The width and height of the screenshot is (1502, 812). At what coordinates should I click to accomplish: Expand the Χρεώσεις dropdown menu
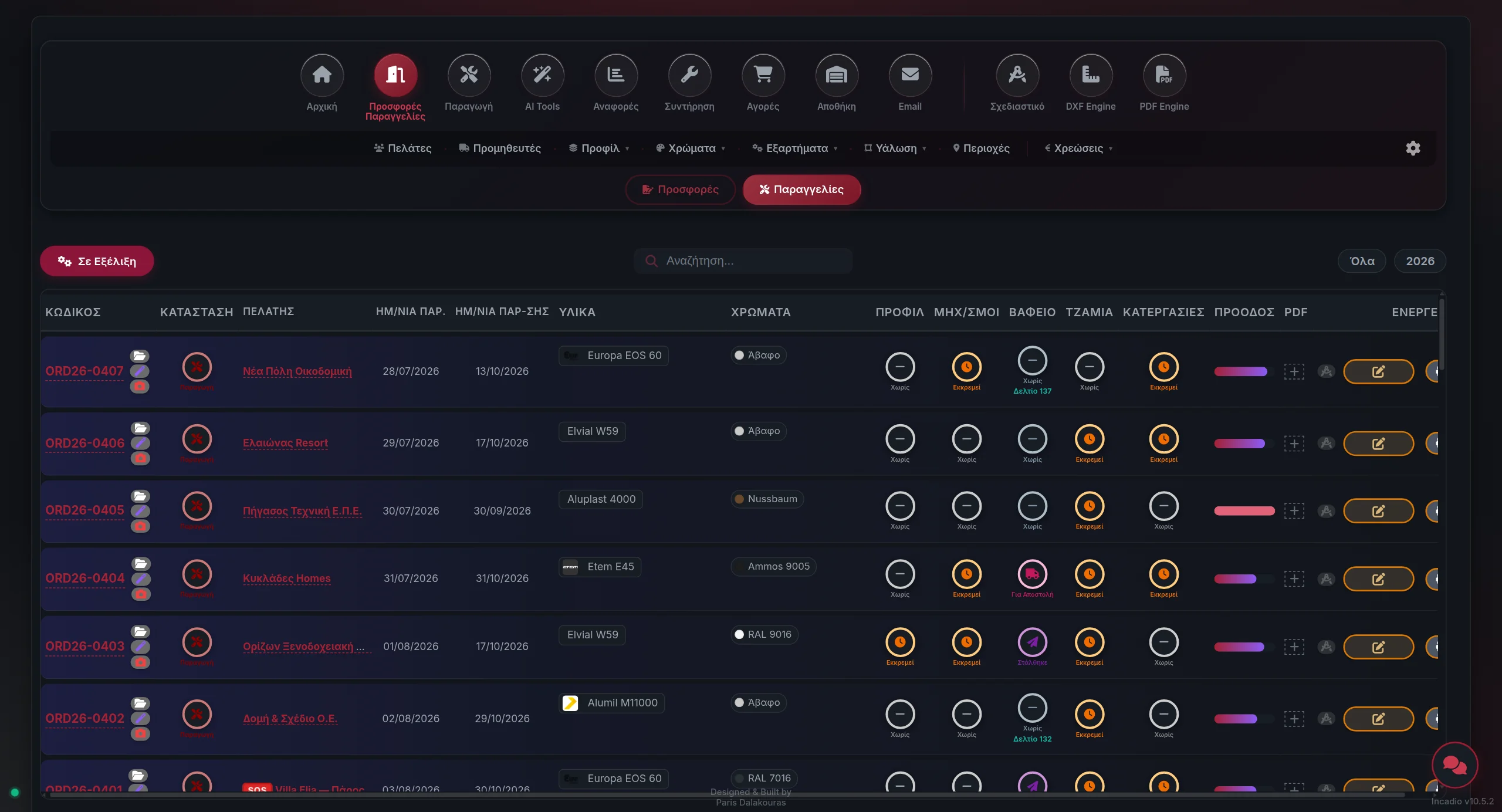pos(1078,148)
